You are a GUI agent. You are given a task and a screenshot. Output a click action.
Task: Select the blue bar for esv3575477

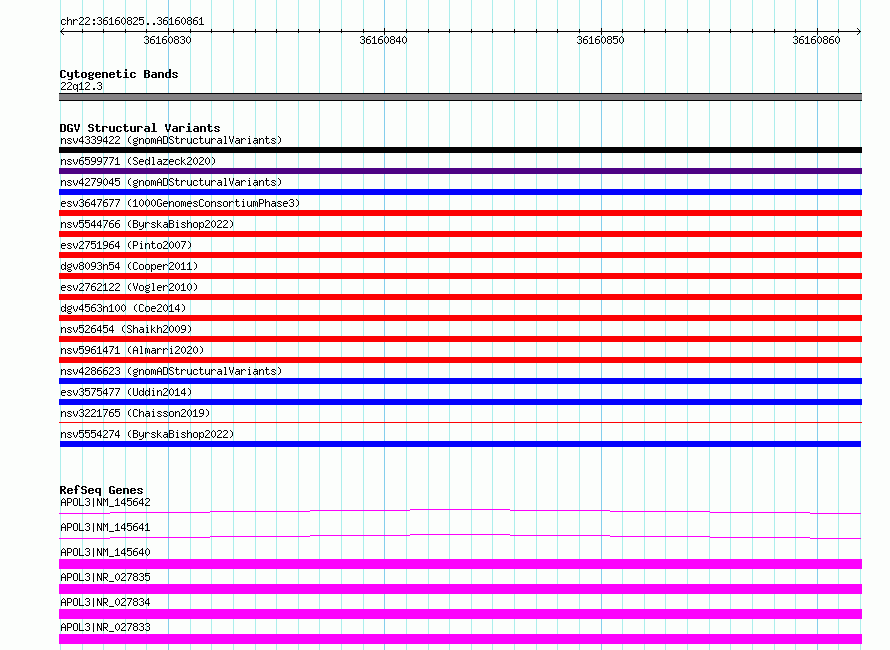point(460,402)
